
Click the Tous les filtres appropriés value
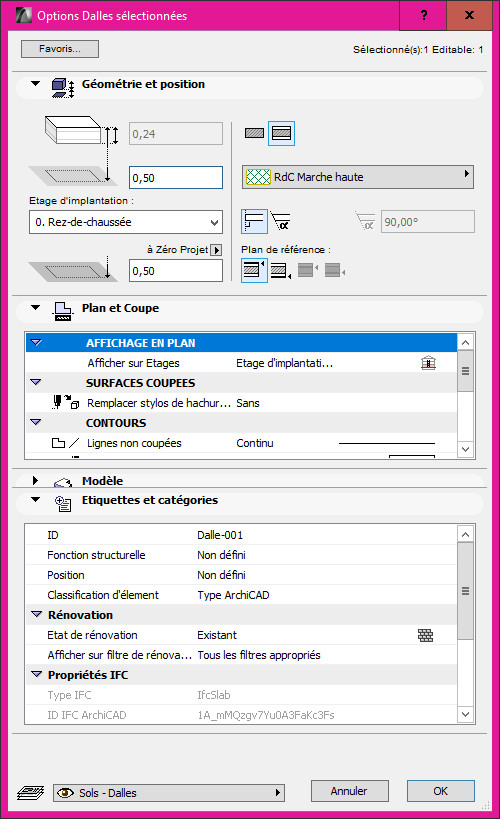pos(259,654)
